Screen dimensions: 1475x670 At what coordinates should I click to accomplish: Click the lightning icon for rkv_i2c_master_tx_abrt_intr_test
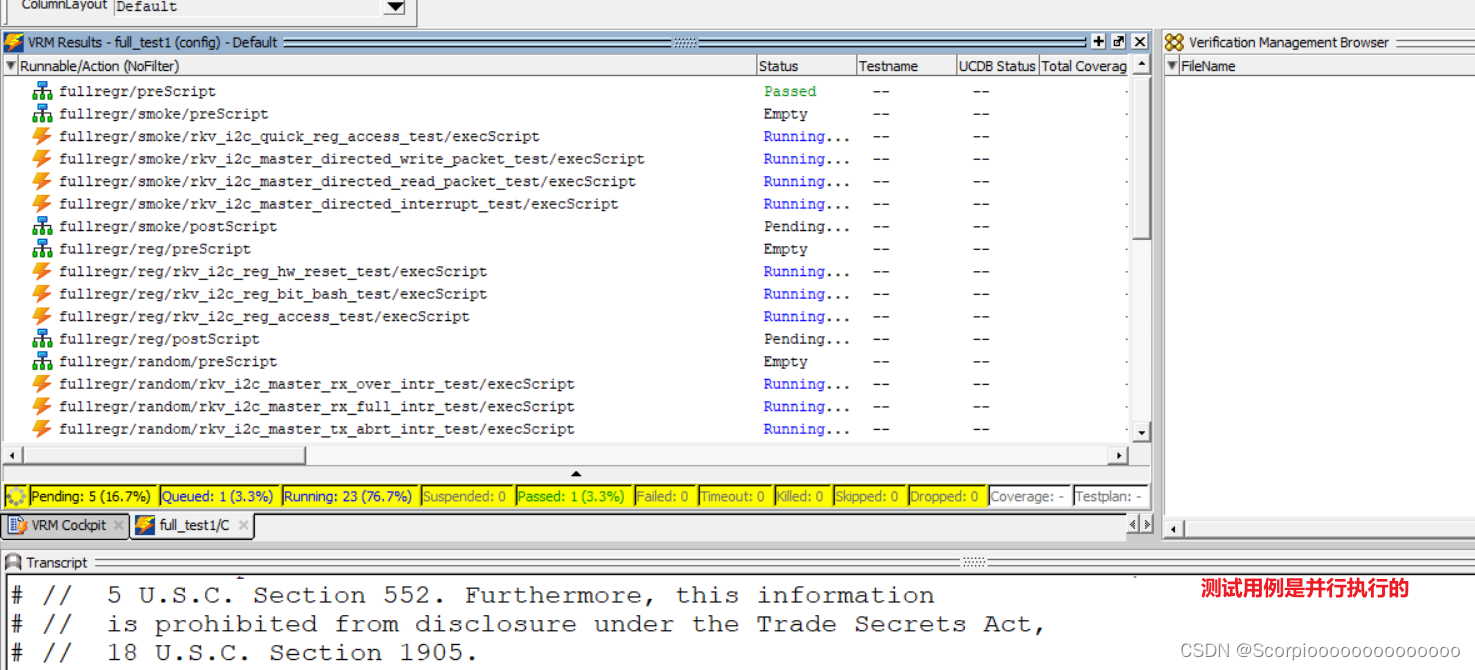pos(42,429)
